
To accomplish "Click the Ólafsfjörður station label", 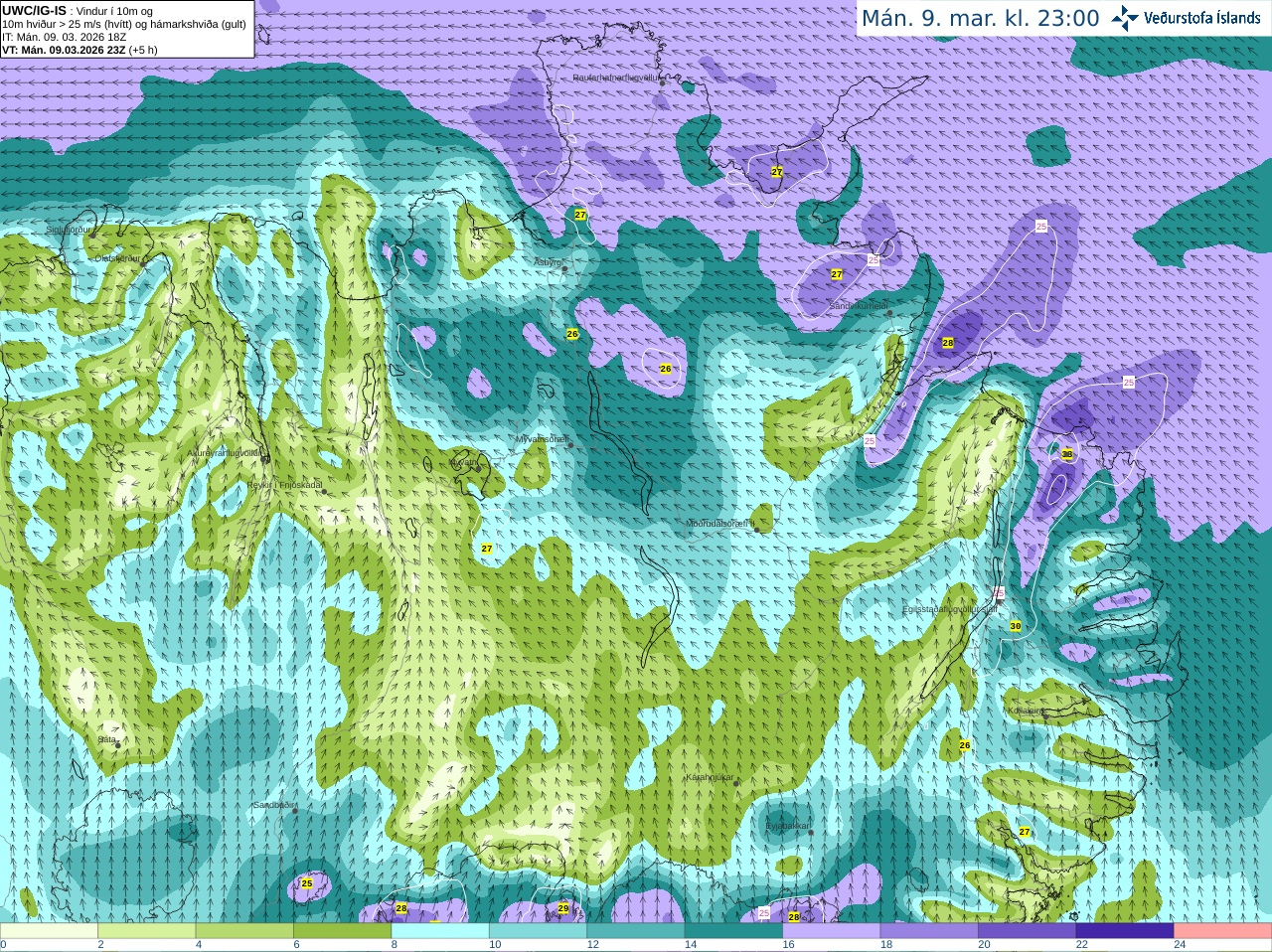I will tap(117, 257).
